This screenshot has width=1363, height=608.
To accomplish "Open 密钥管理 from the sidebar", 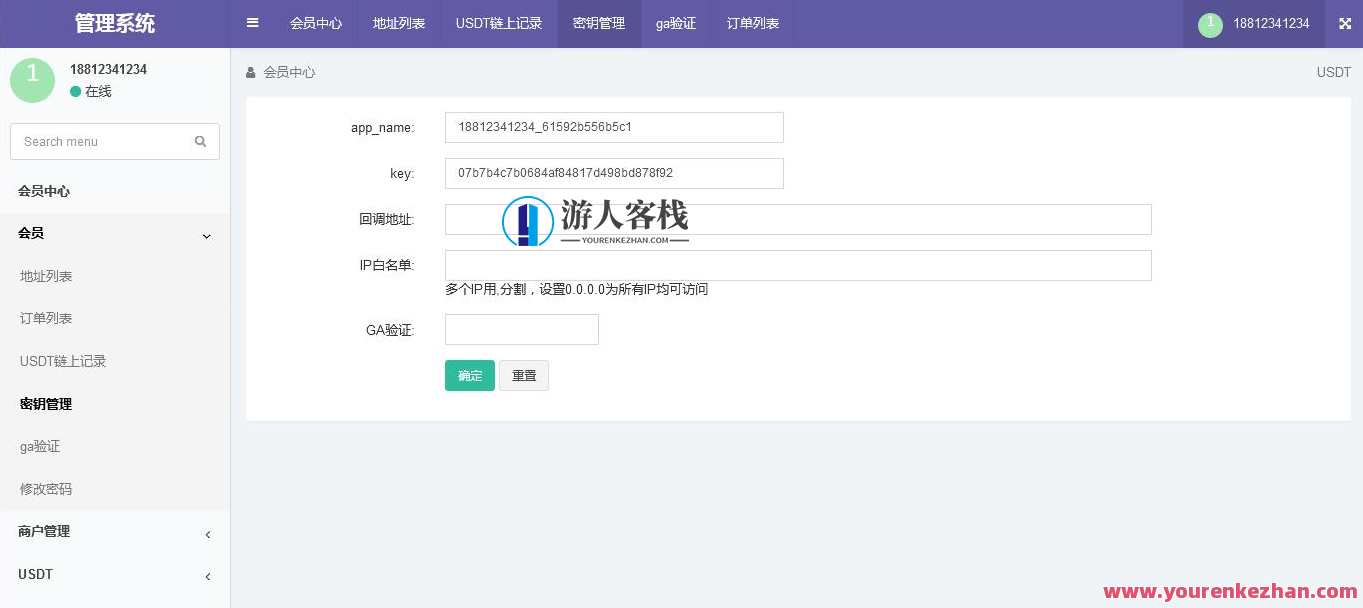I will click(45, 404).
